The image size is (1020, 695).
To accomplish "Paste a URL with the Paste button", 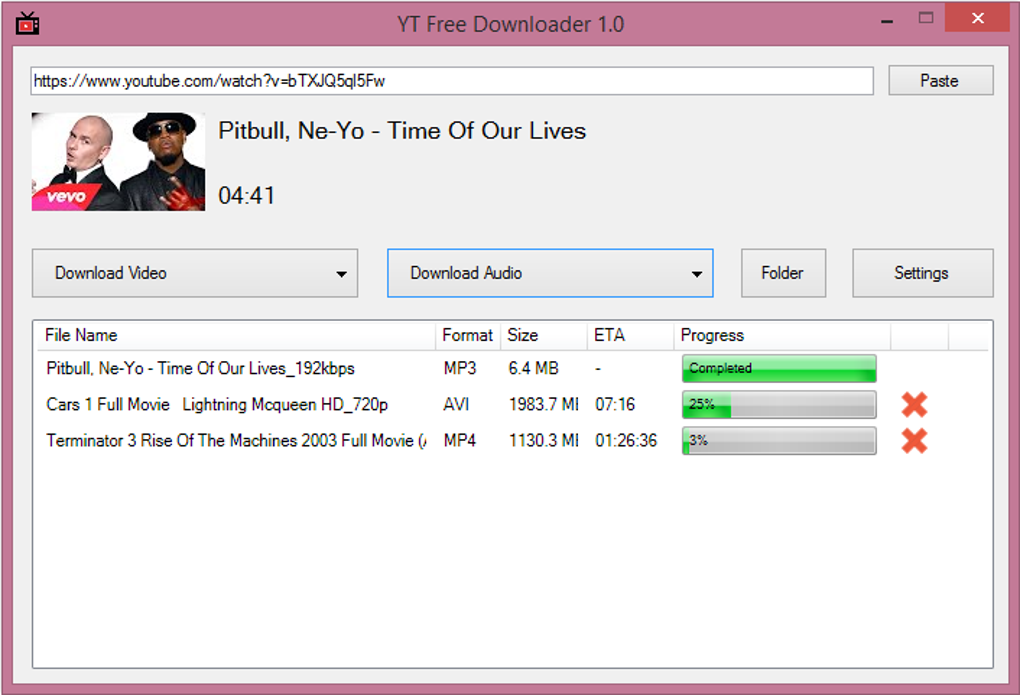I will [941, 81].
